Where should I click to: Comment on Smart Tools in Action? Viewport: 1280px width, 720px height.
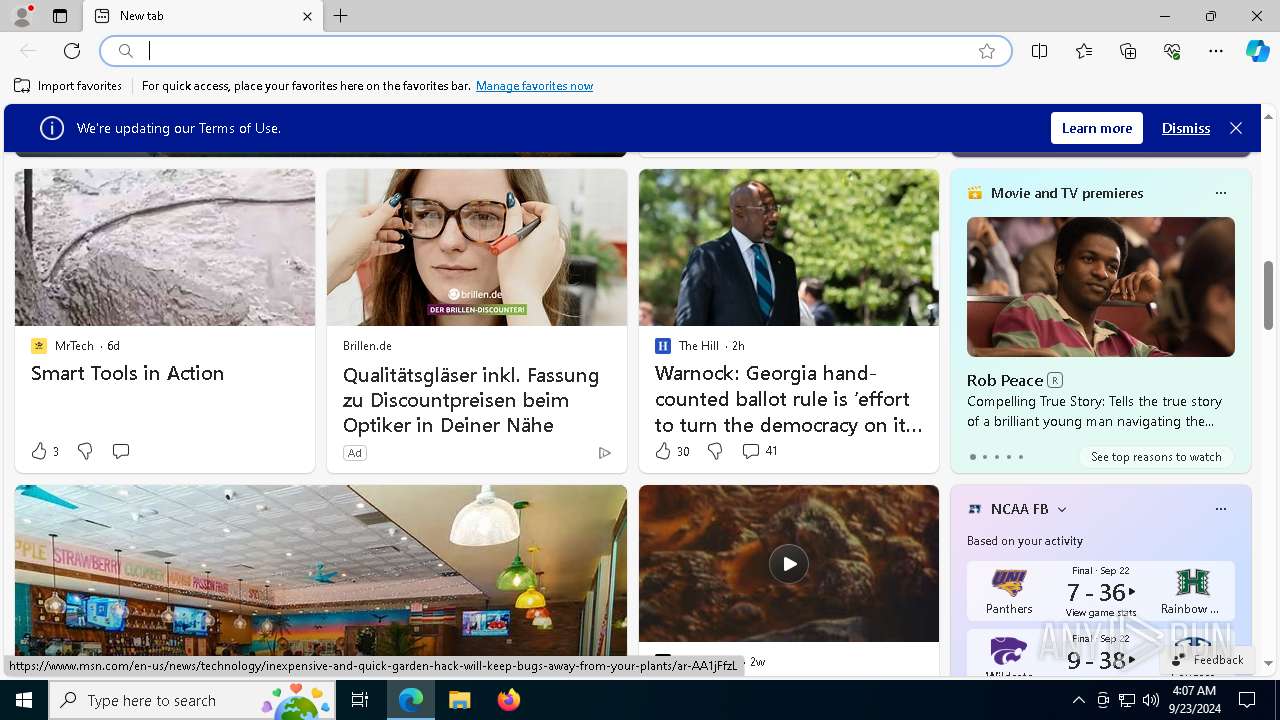coord(121,451)
